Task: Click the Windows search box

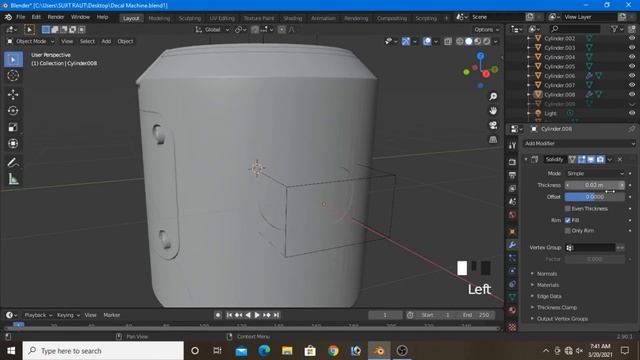Action: [103, 351]
